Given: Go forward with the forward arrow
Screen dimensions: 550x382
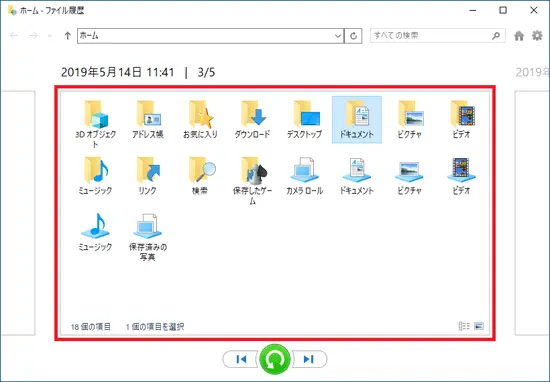Looking at the screenshot, I should point(33,35).
